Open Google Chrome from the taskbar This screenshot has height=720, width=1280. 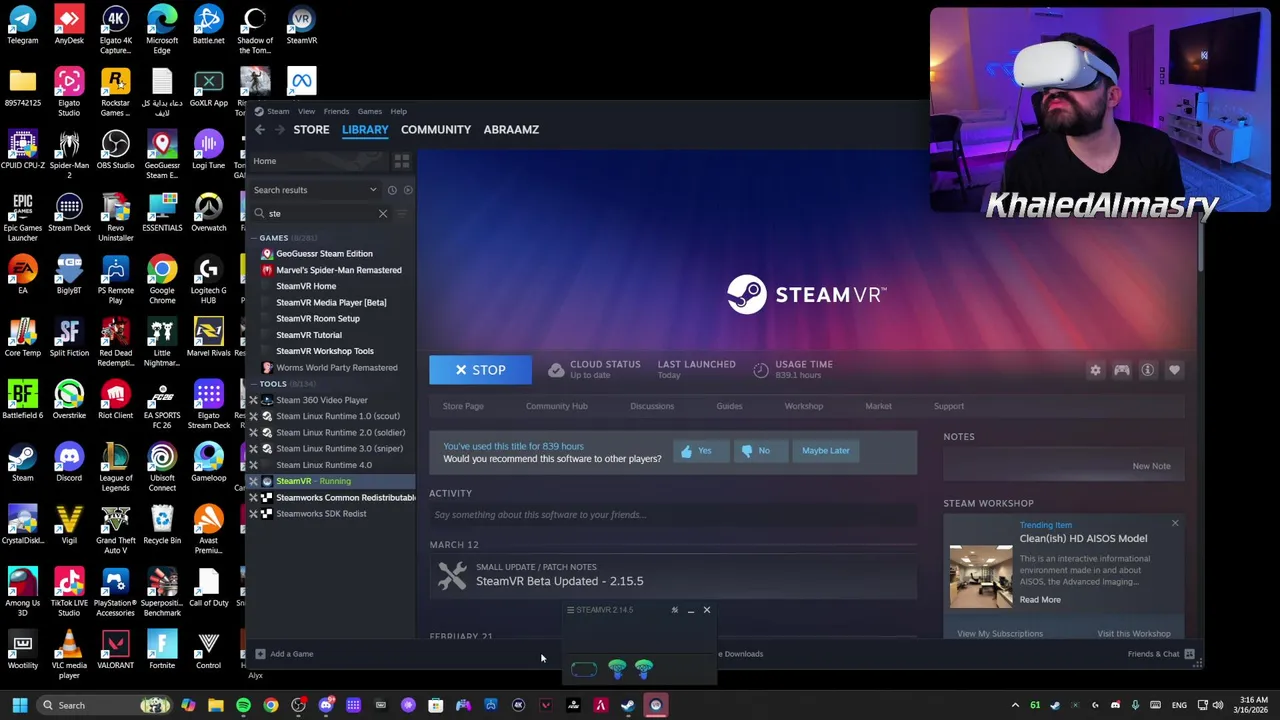[x=271, y=705]
